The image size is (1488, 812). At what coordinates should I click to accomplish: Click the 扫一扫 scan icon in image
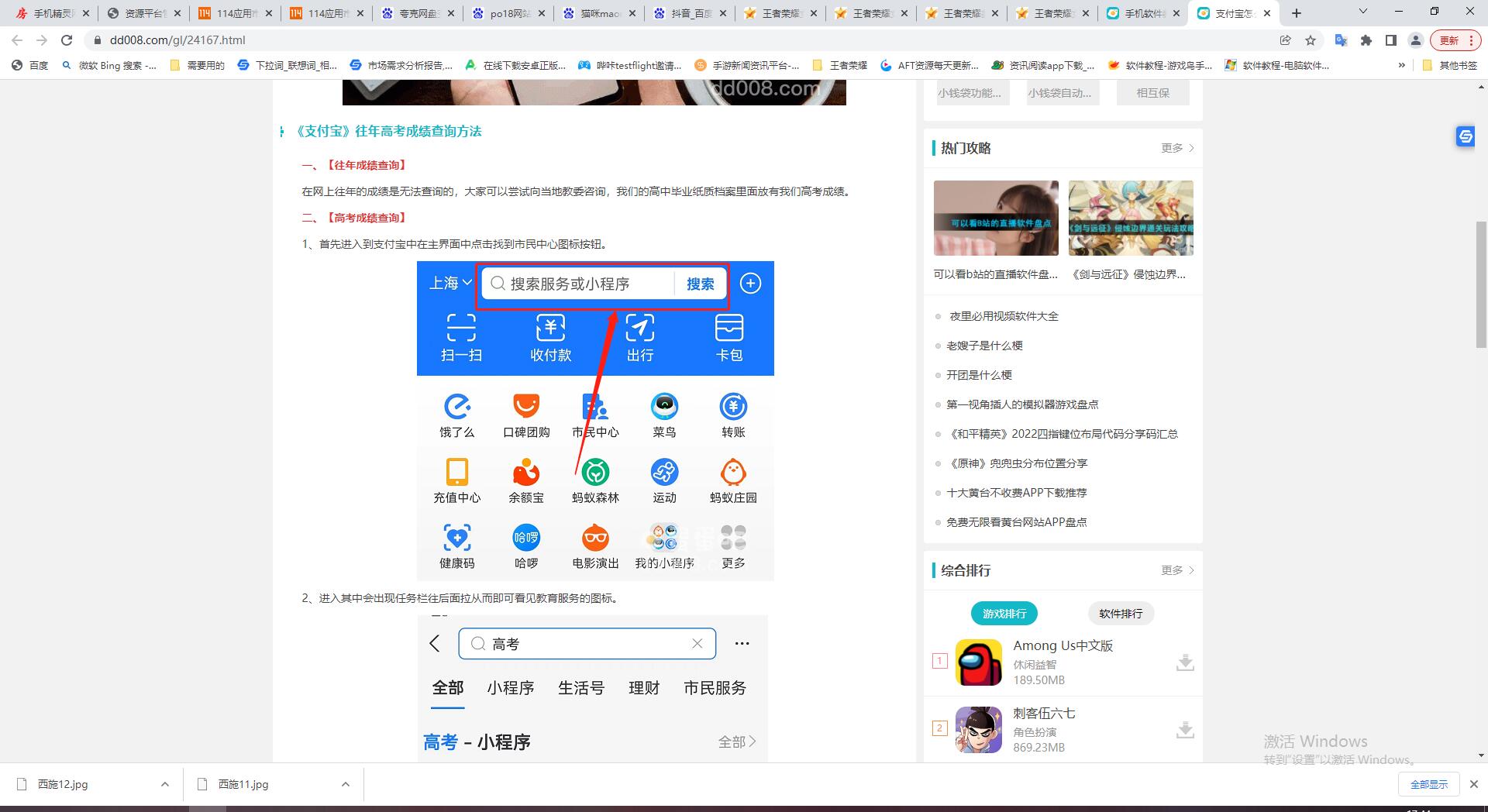coord(461,338)
